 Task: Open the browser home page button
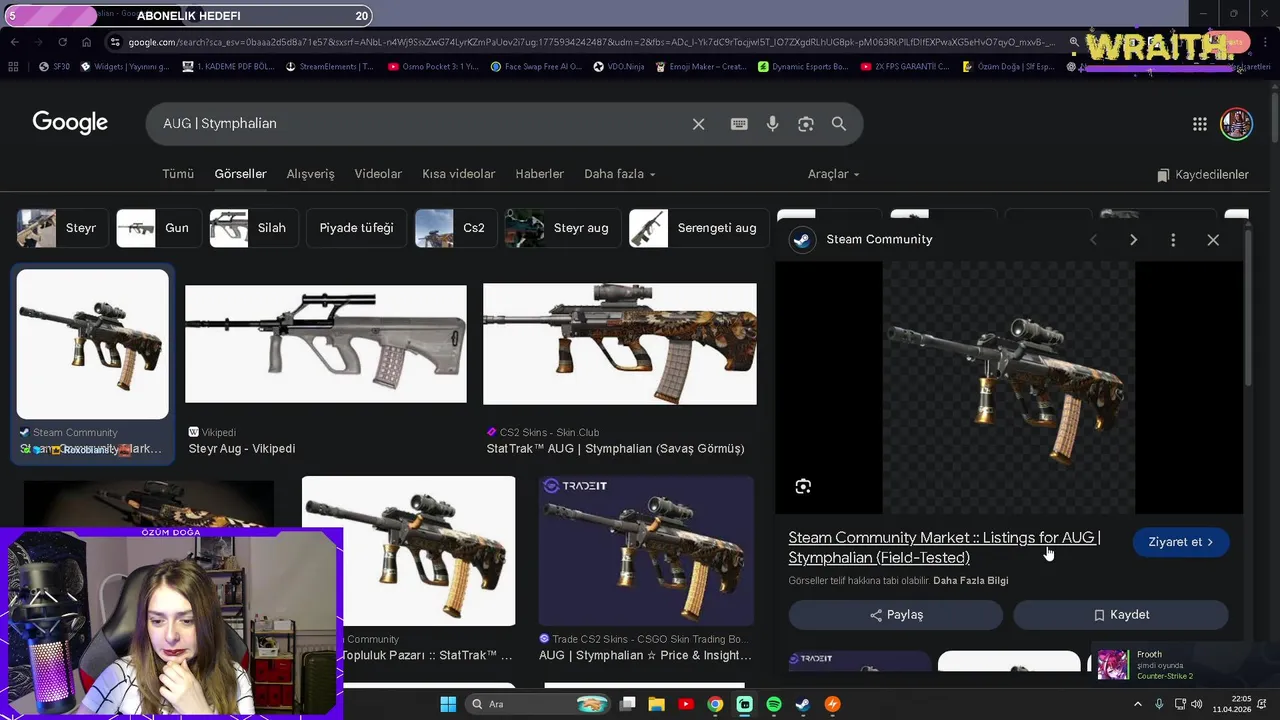pyautogui.click(x=86, y=42)
